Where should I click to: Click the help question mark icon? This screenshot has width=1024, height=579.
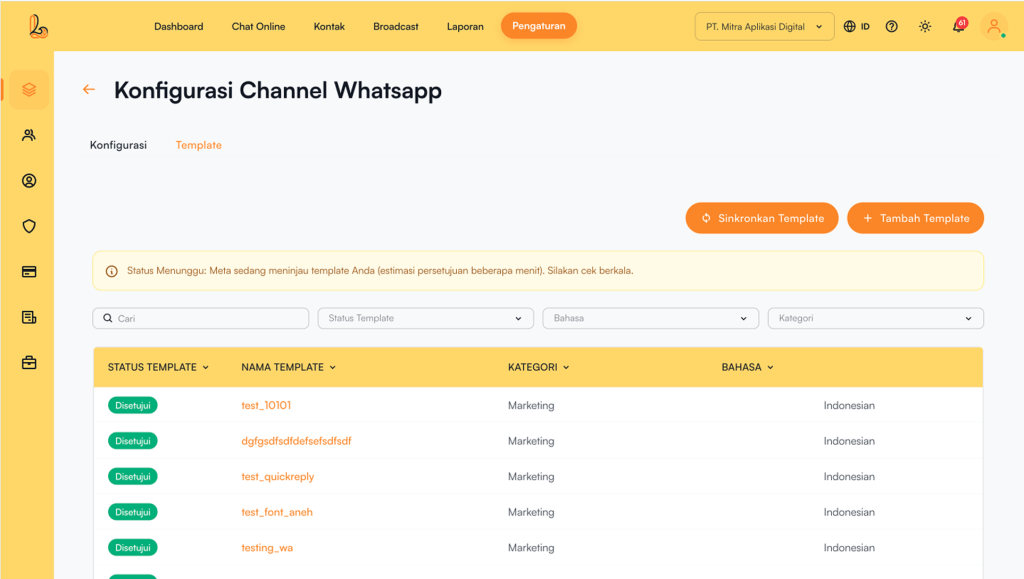[x=892, y=27]
